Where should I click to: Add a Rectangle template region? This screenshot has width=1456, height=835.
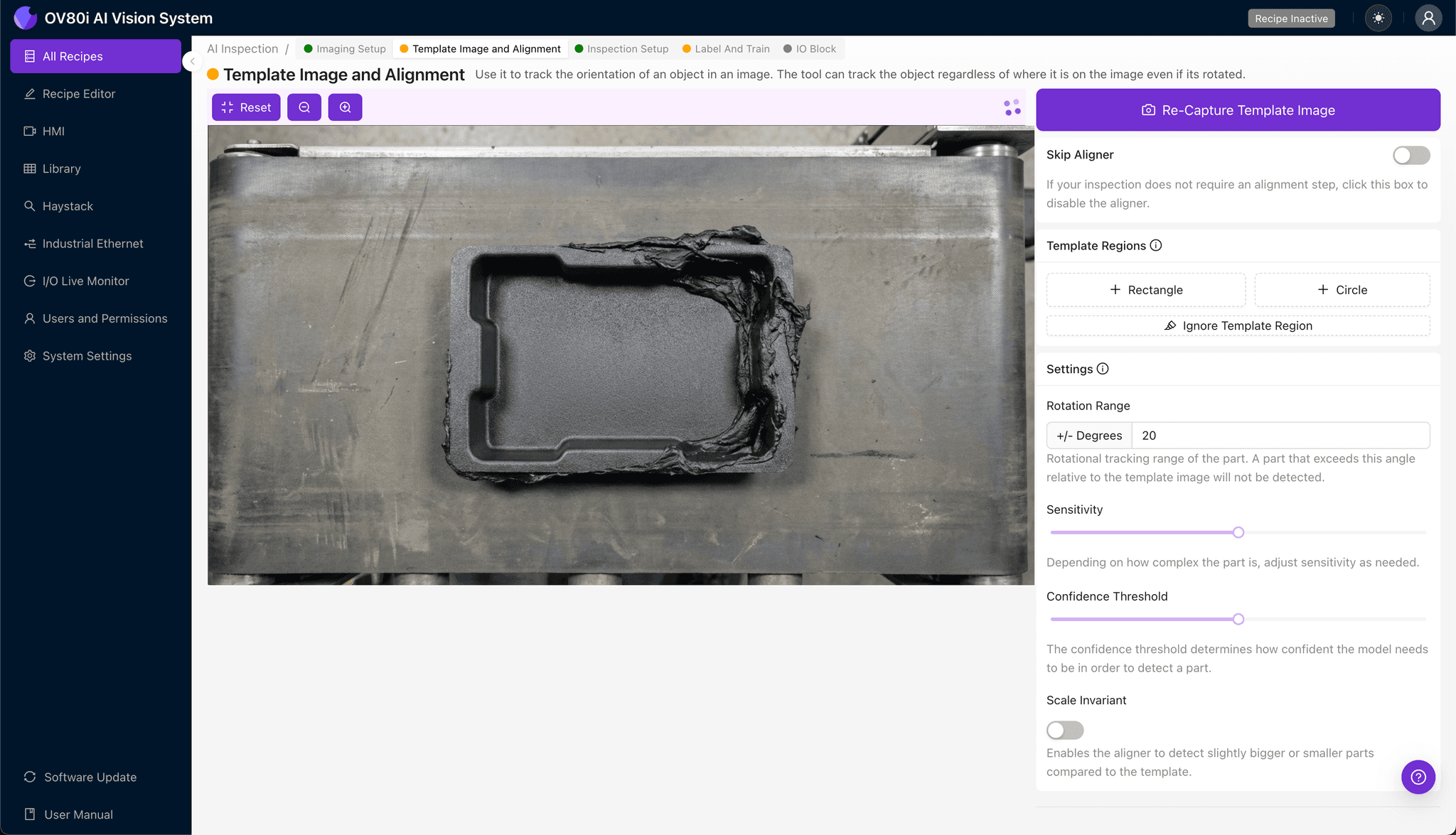coord(1145,290)
